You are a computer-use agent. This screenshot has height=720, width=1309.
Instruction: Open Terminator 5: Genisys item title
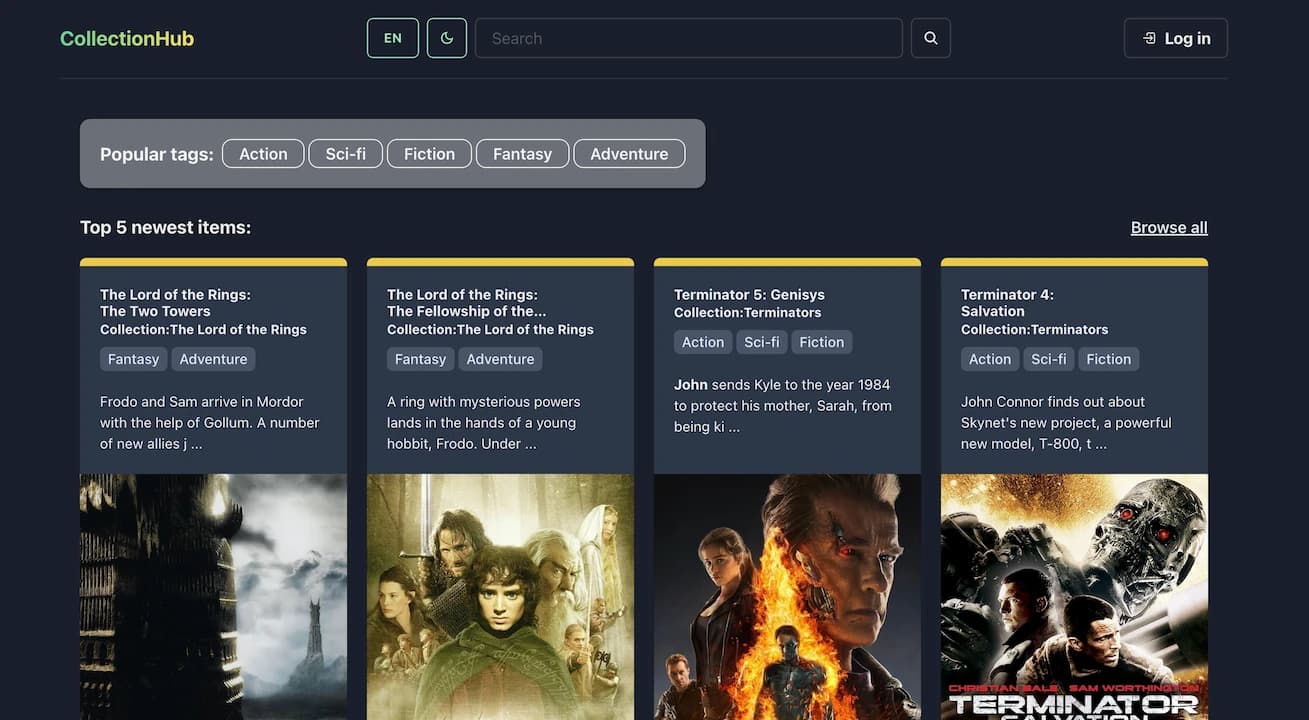(749, 294)
